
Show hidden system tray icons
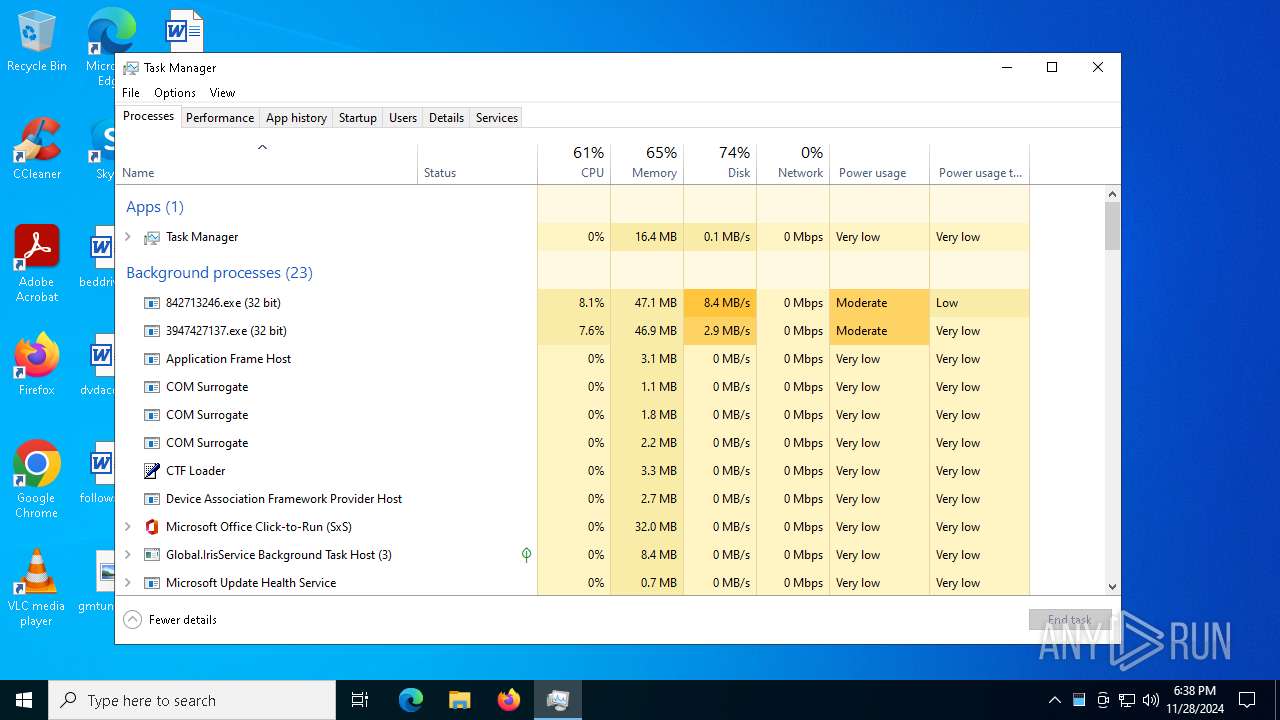1054,700
